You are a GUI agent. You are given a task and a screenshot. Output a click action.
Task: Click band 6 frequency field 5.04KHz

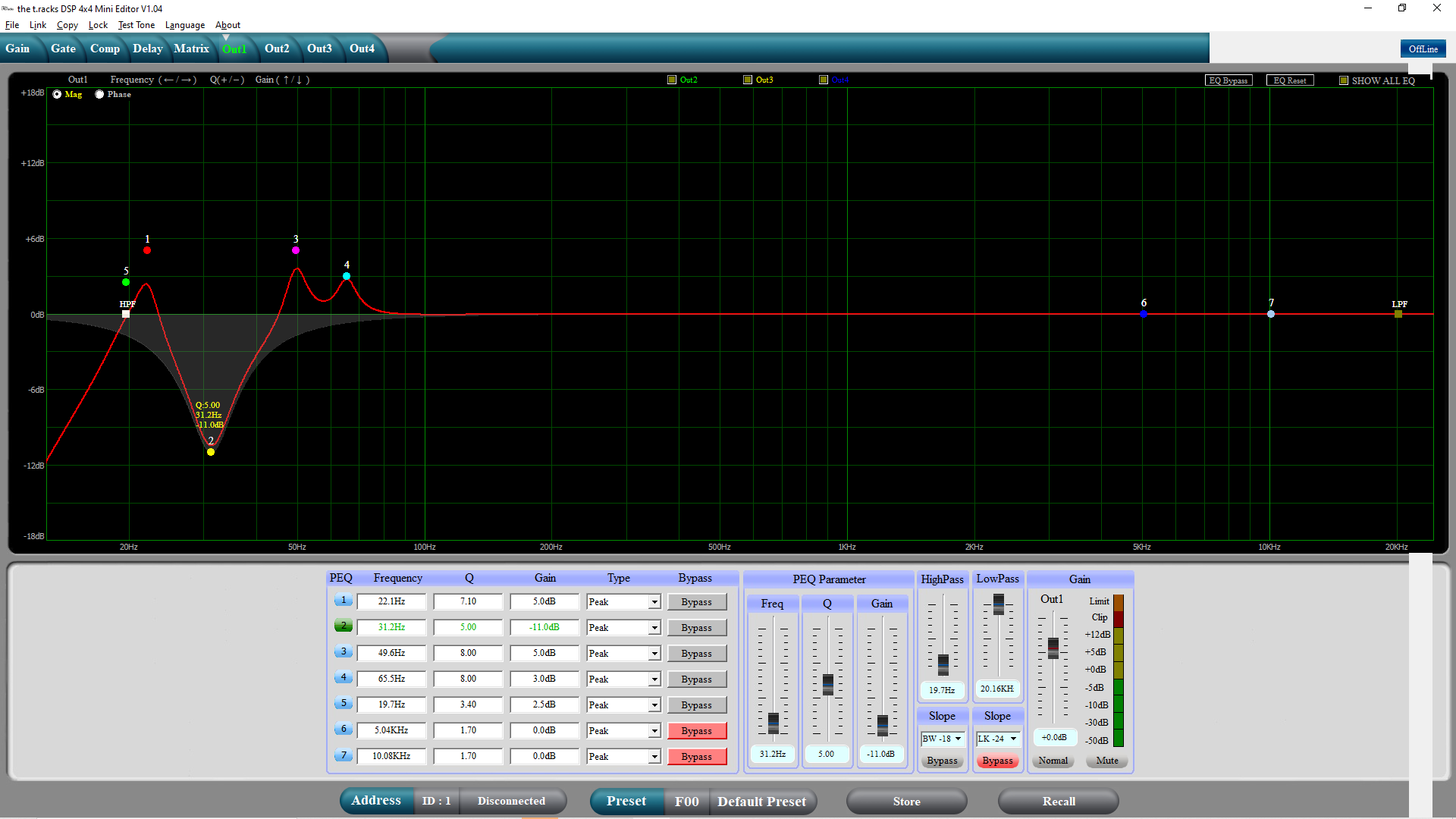click(391, 730)
